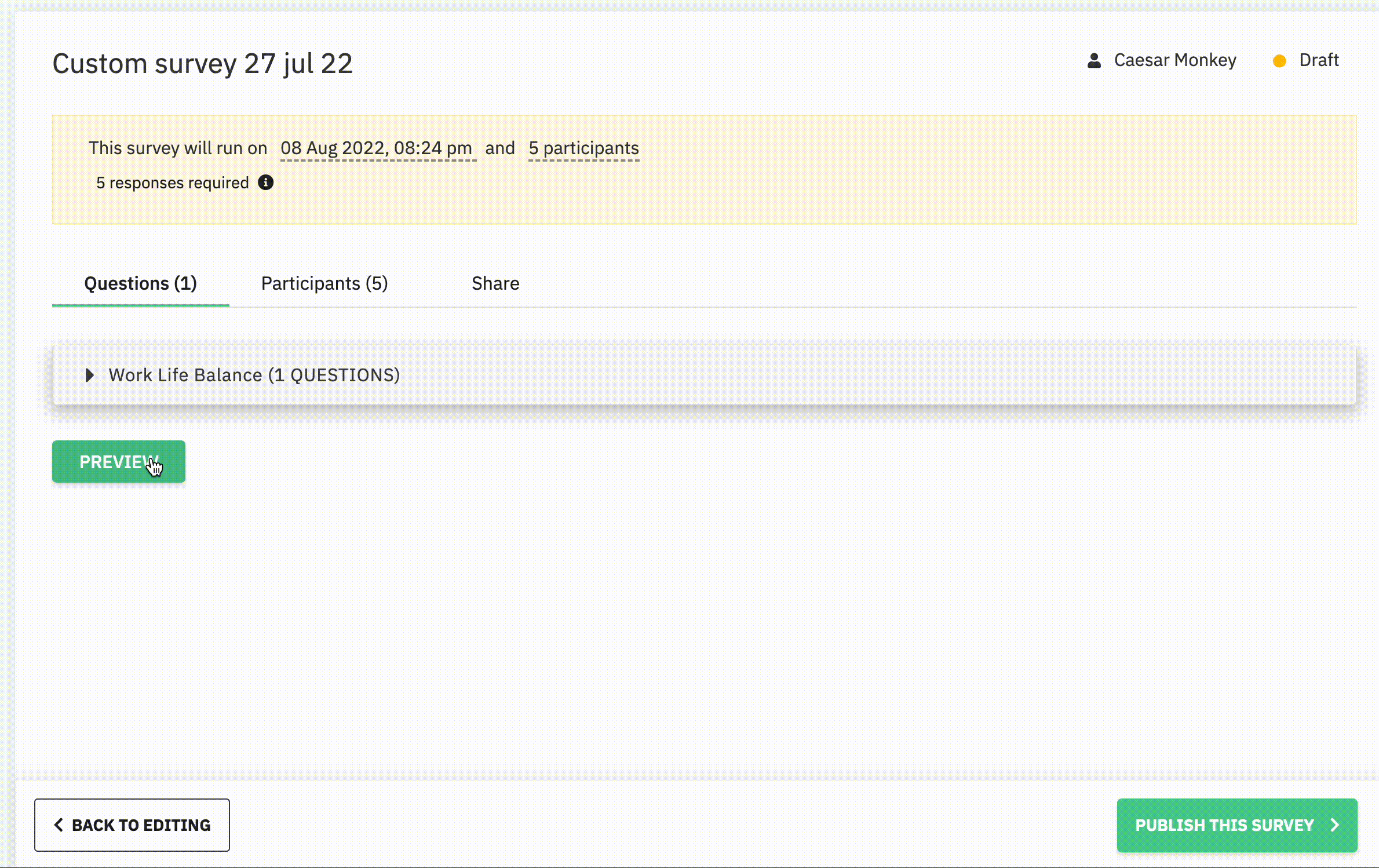The image size is (1379, 868).
Task: Click the Caesar Monkey owner name
Action: coord(1175,60)
